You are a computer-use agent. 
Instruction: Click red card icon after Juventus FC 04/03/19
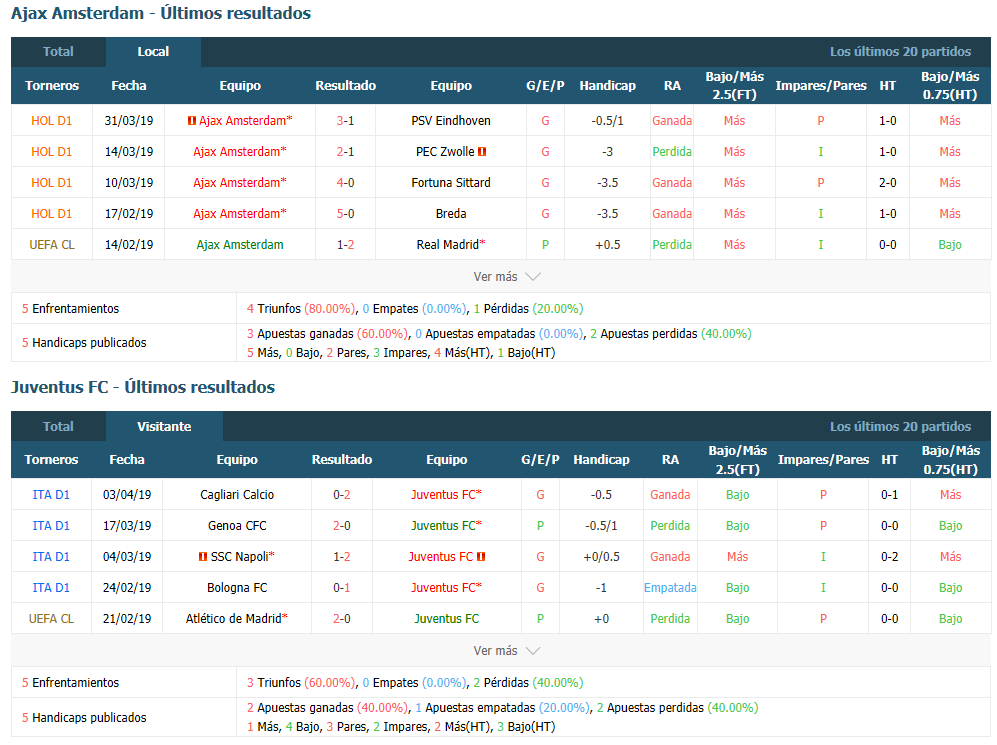[x=481, y=557]
